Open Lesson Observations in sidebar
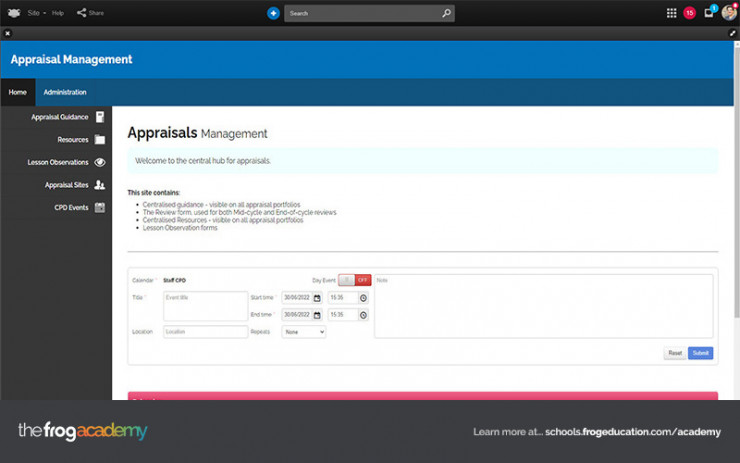 [58, 162]
